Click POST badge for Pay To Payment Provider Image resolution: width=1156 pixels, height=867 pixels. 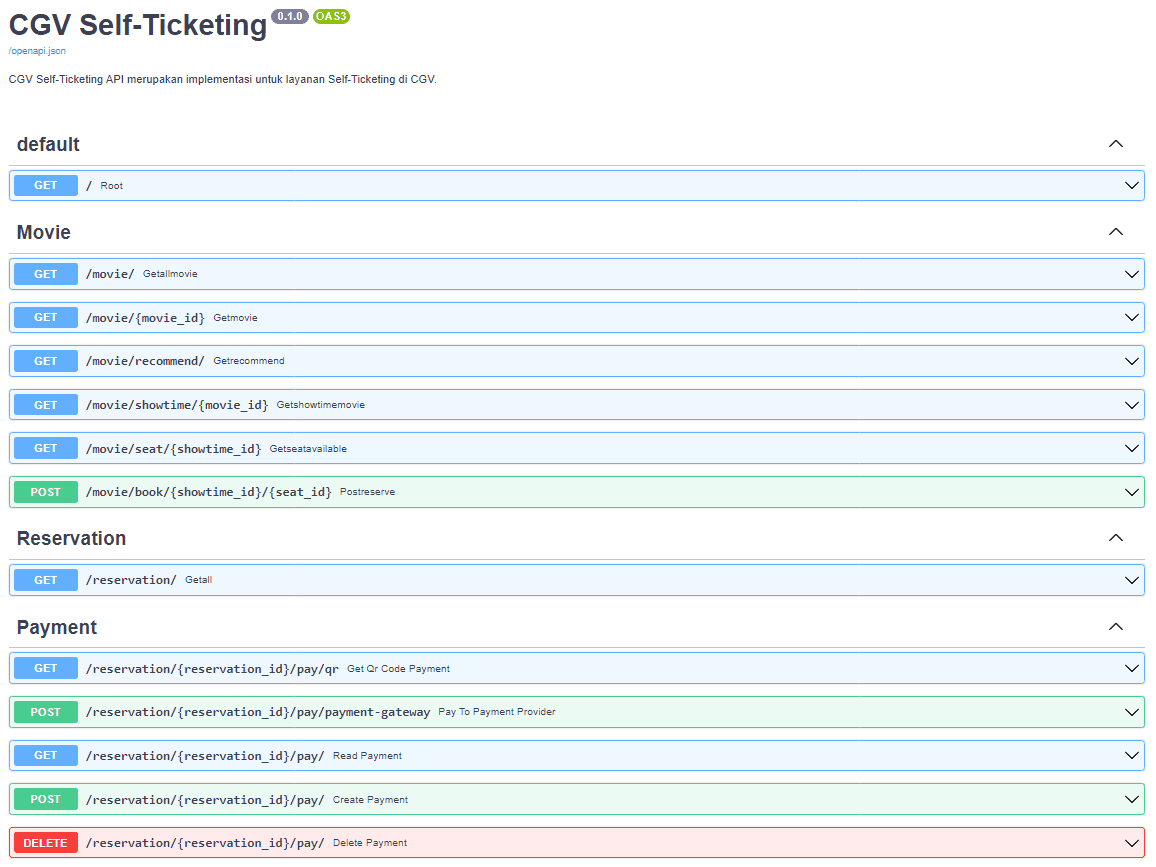click(46, 712)
